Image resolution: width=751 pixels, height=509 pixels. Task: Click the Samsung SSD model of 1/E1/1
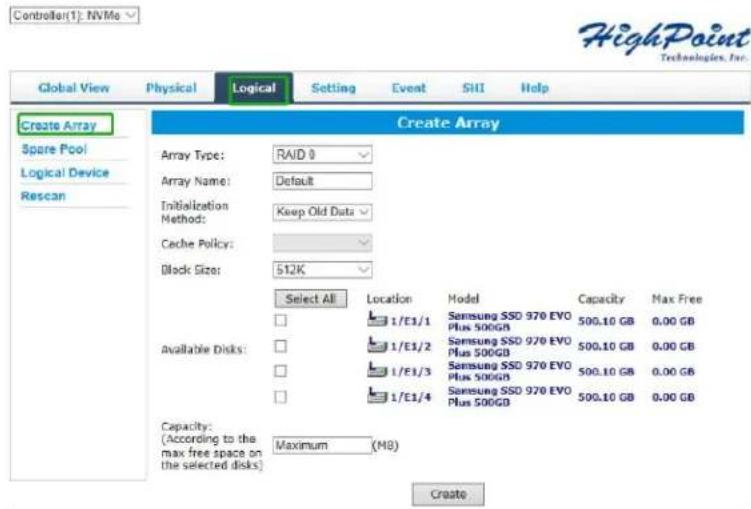(509, 321)
